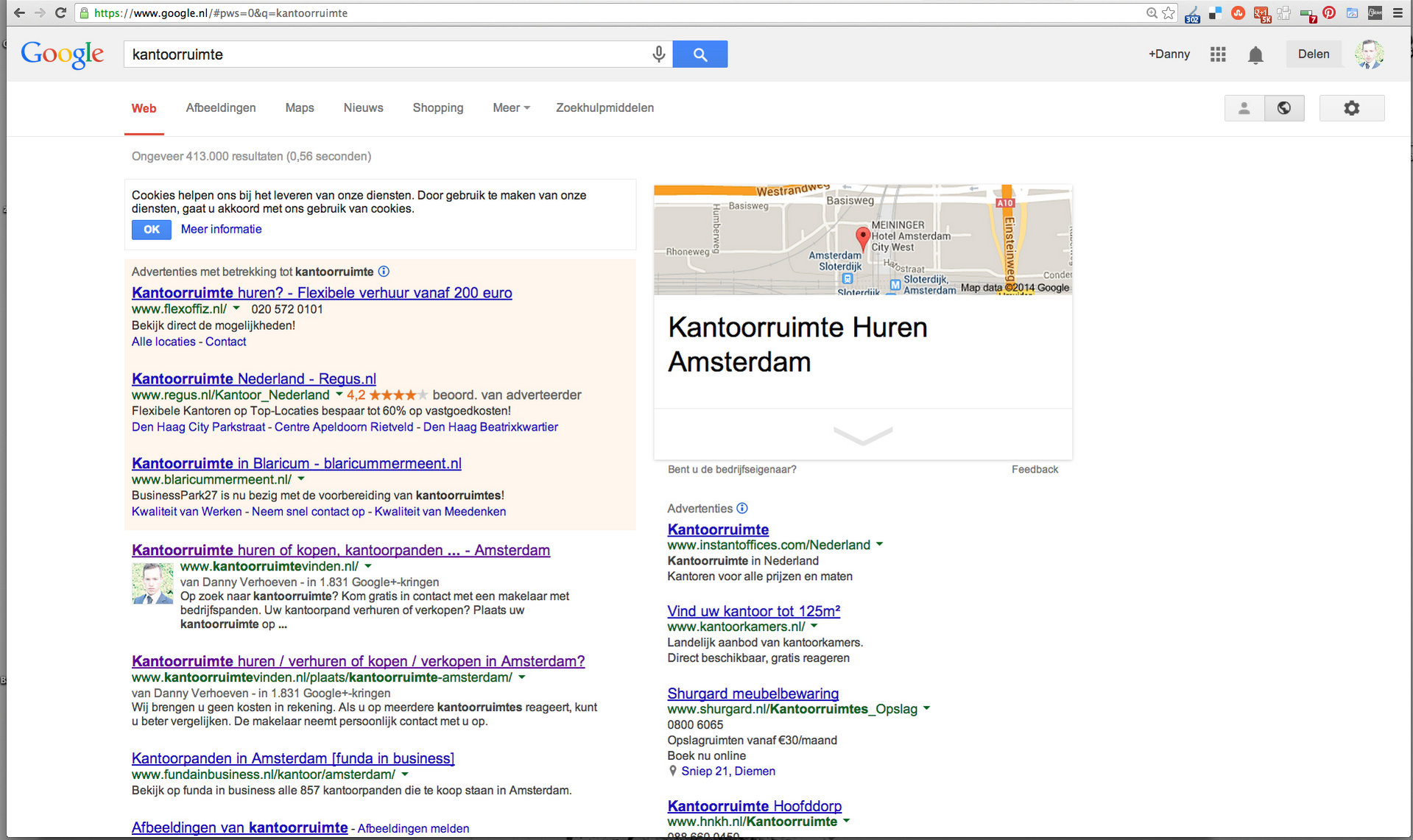Click the browser forward arrow

40,13
